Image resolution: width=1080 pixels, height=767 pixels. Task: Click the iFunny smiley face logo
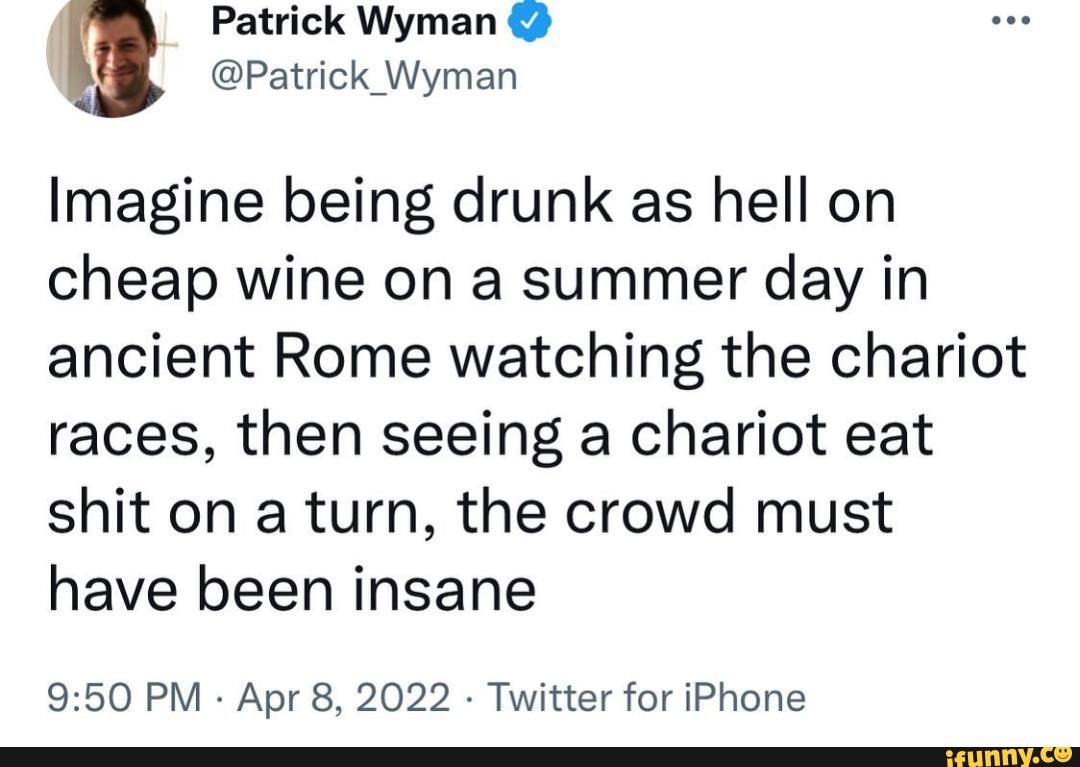(1062, 755)
